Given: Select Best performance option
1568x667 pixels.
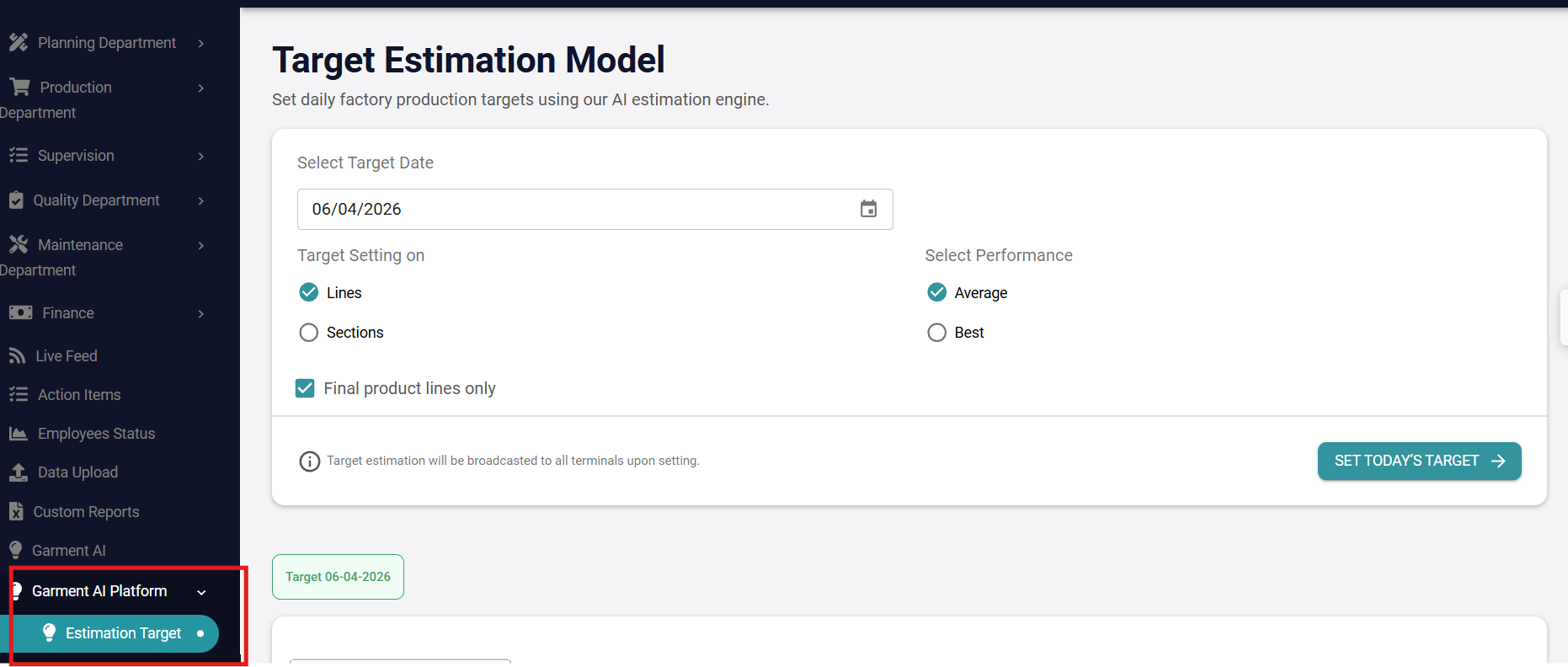Looking at the screenshot, I should click(x=936, y=333).
